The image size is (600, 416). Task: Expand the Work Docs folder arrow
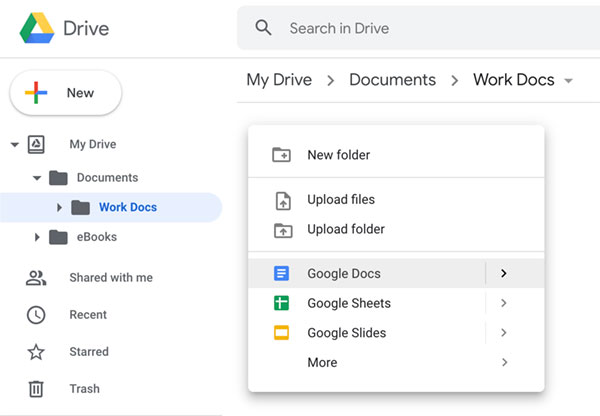pos(59,207)
